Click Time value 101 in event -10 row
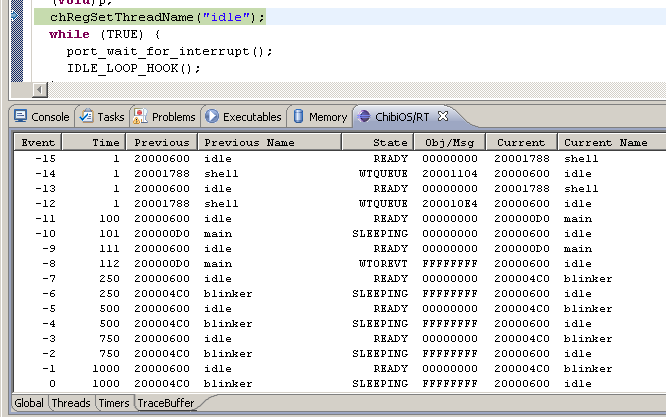Screen dimensions: 666x417 click(x=109, y=234)
